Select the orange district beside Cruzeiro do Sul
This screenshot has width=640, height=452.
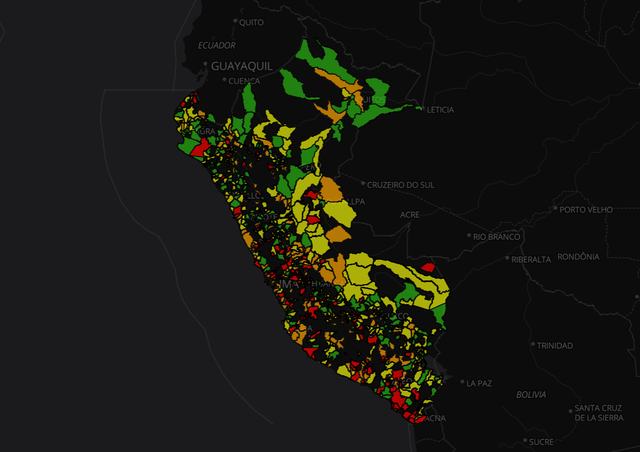click(331, 189)
